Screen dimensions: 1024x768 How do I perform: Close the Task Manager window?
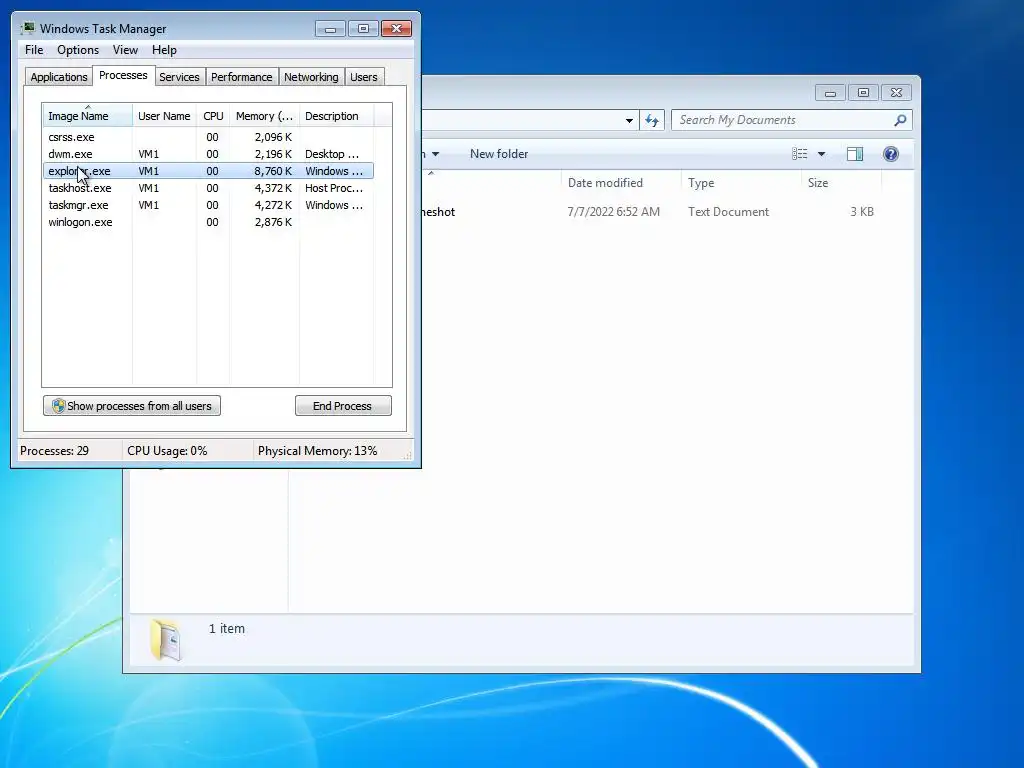[396, 28]
